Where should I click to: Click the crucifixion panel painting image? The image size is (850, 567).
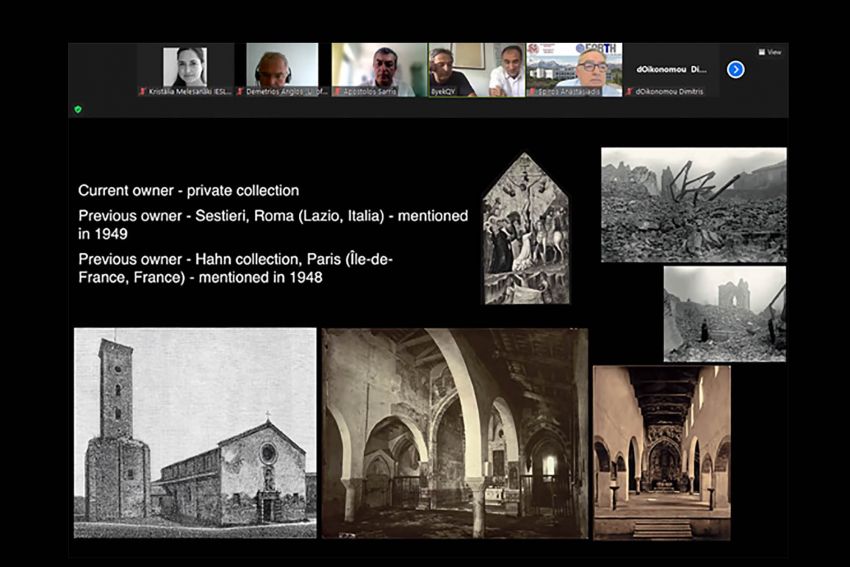point(526,229)
